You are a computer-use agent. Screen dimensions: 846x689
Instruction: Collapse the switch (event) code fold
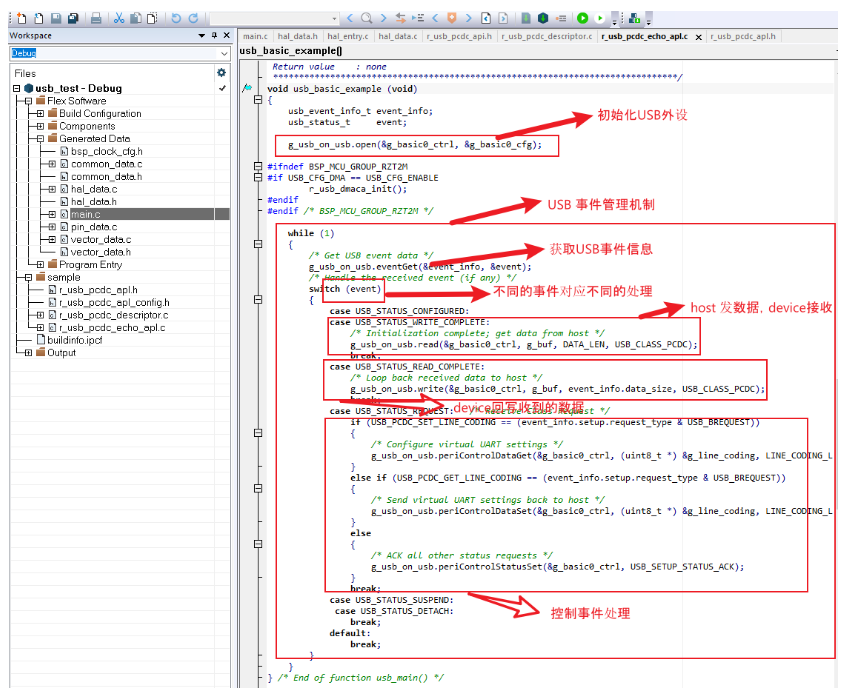(258, 299)
